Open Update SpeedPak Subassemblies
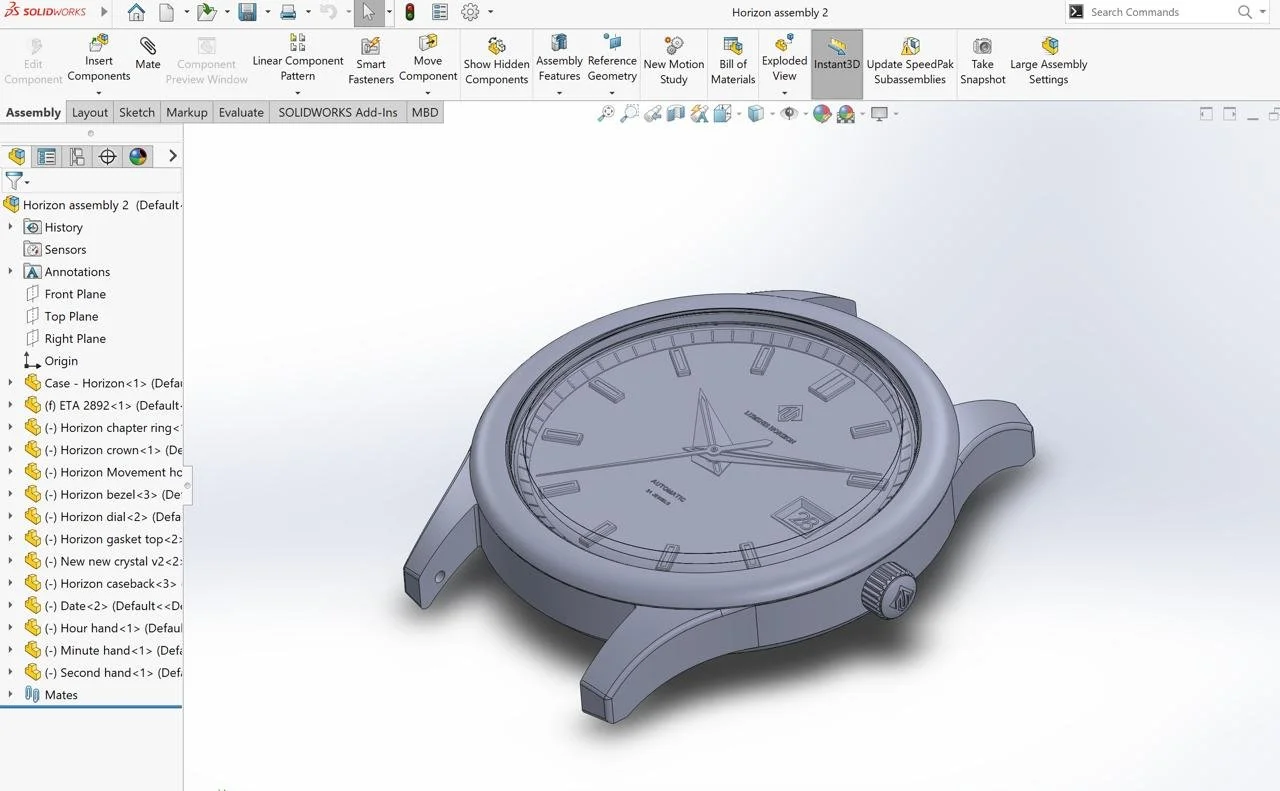This screenshot has width=1280, height=791. [909, 60]
